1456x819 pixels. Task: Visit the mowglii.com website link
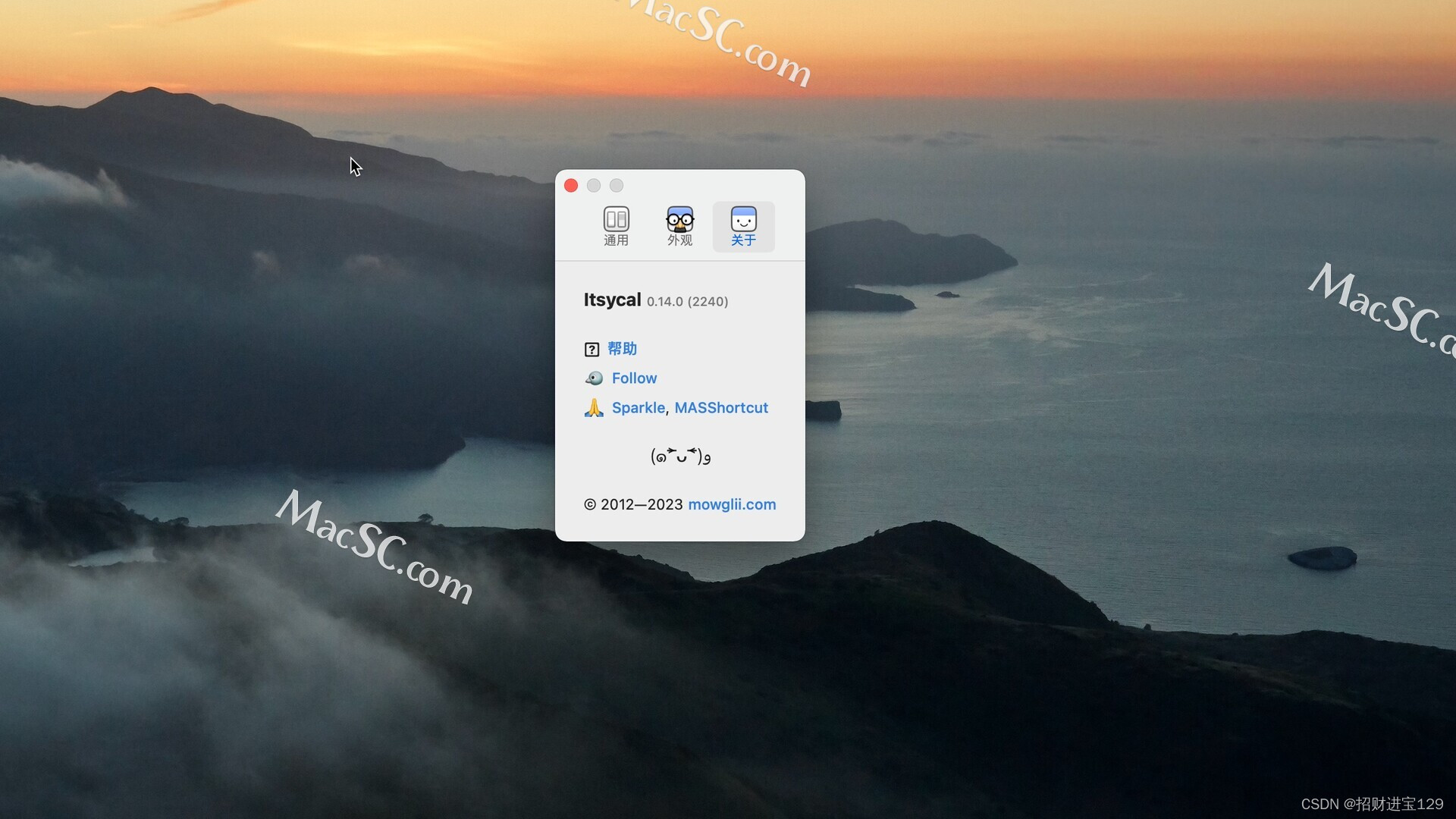coord(732,504)
